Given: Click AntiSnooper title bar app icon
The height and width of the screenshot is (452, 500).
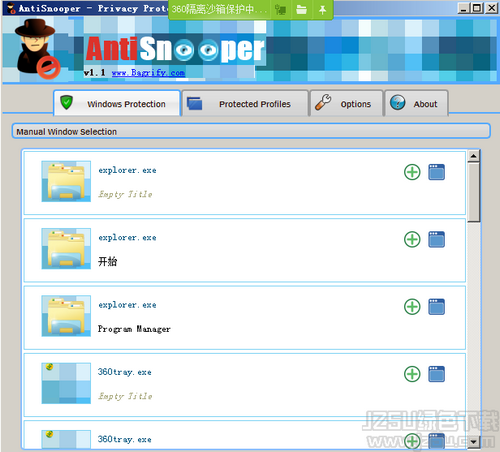Looking at the screenshot, I should (11, 8).
